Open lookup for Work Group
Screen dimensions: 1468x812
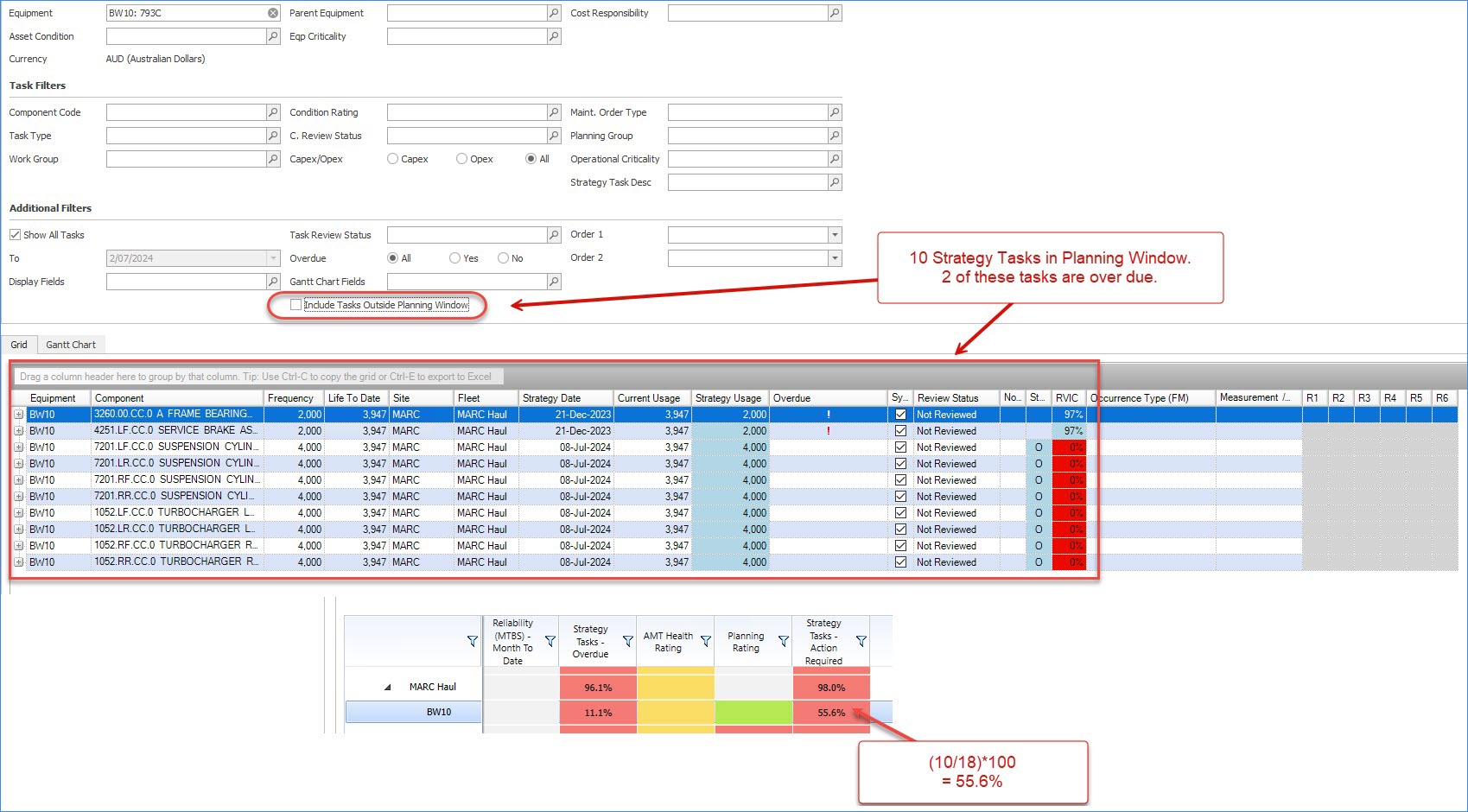coord(273,159)
